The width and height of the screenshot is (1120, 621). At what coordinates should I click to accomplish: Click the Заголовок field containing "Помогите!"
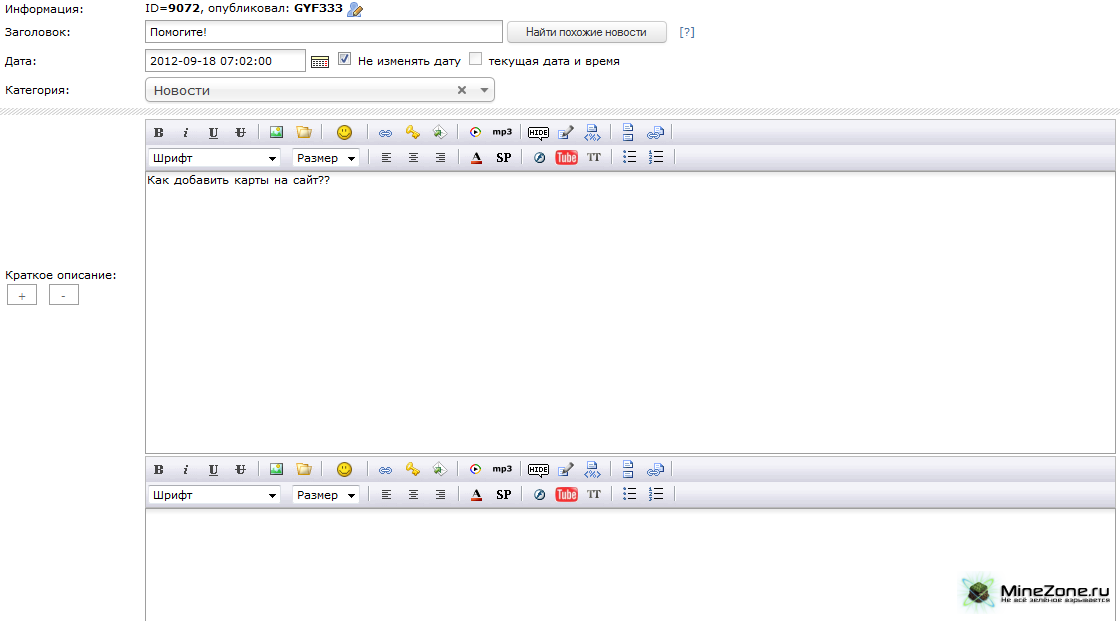coord(323,32)
